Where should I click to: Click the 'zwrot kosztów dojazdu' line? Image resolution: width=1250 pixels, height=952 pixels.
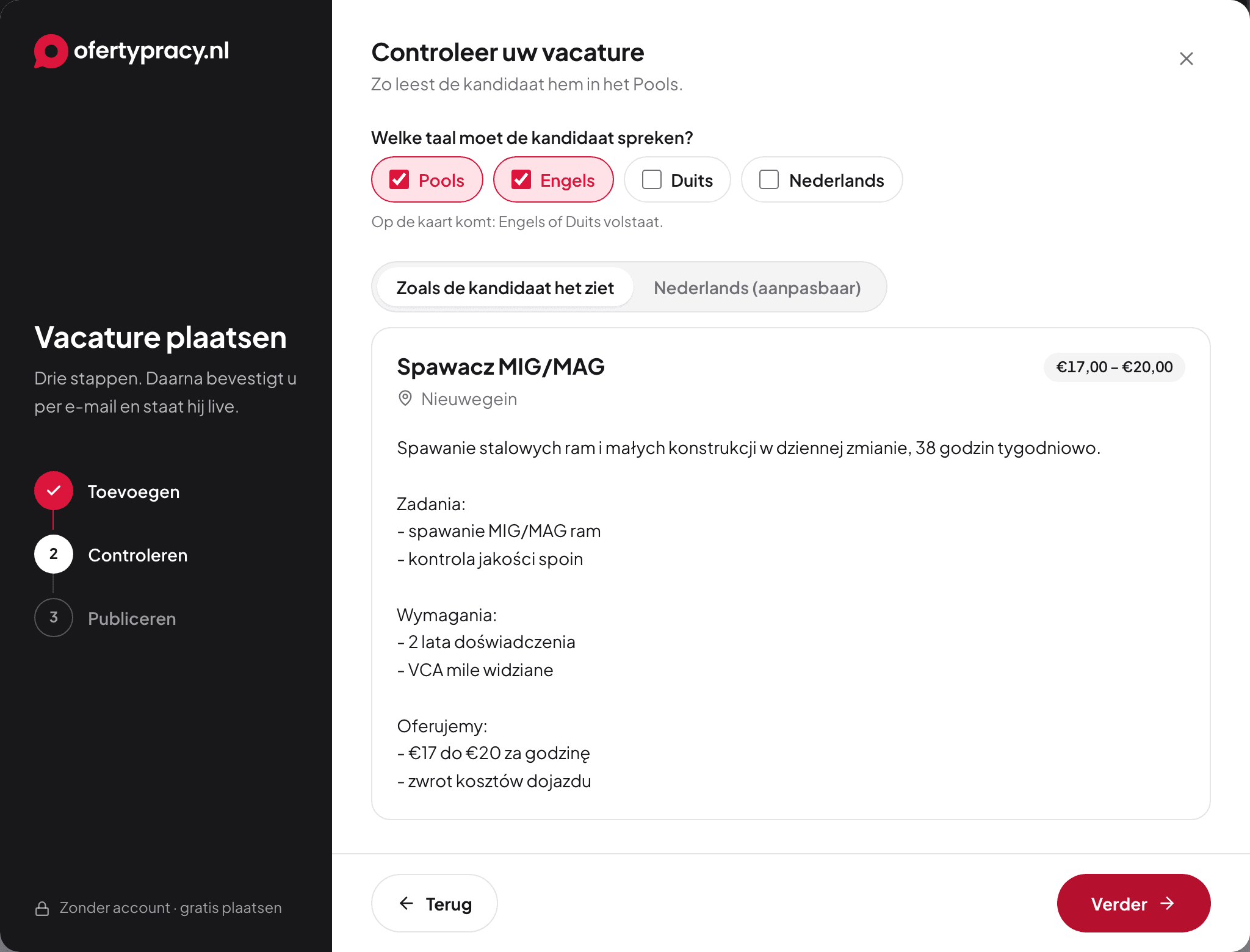(x=494, y=781)
